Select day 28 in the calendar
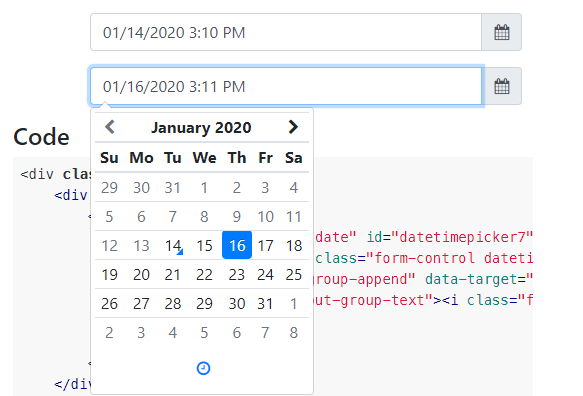This screenshot has height=396, width=583. [x=173, y=303]
